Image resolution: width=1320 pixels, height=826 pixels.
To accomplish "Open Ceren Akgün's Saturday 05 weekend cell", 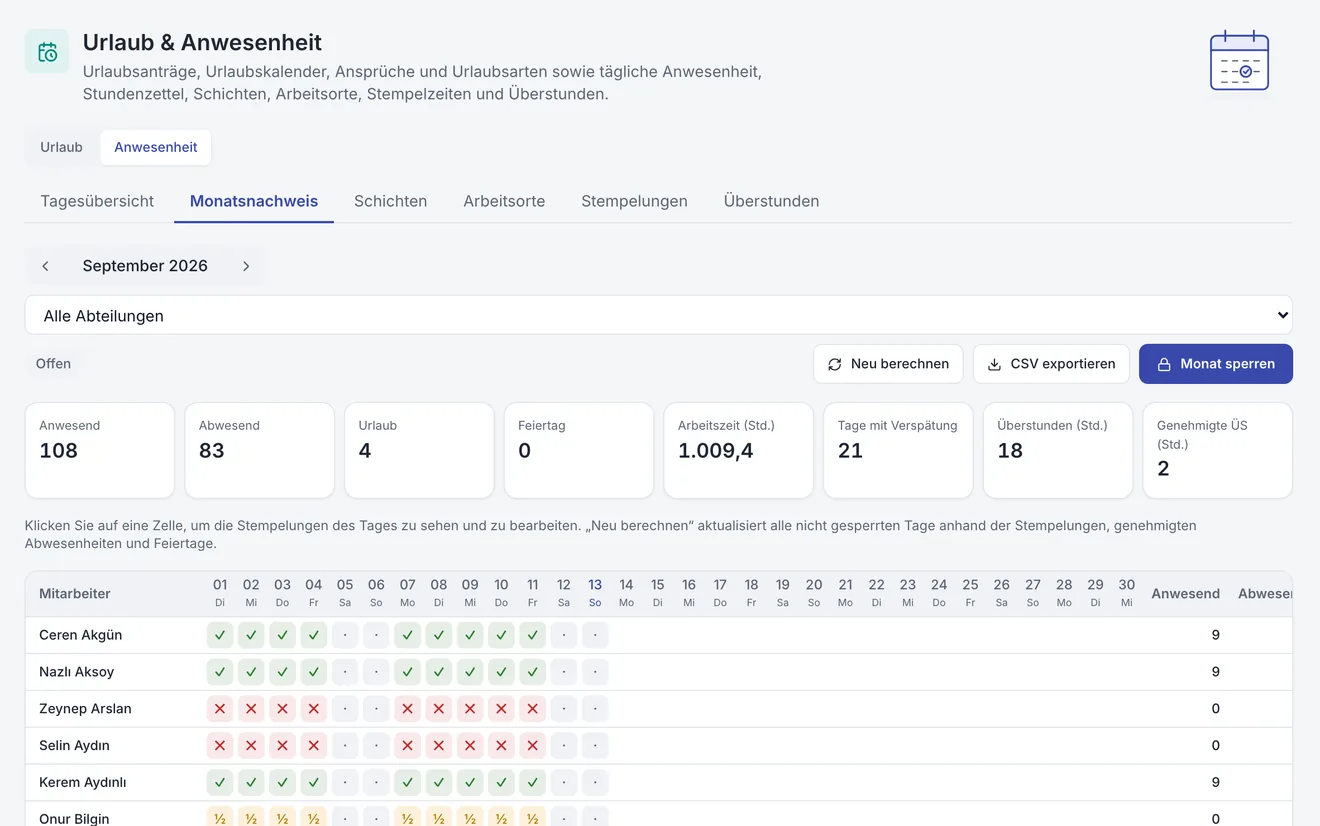I will [x=345, y=635].
